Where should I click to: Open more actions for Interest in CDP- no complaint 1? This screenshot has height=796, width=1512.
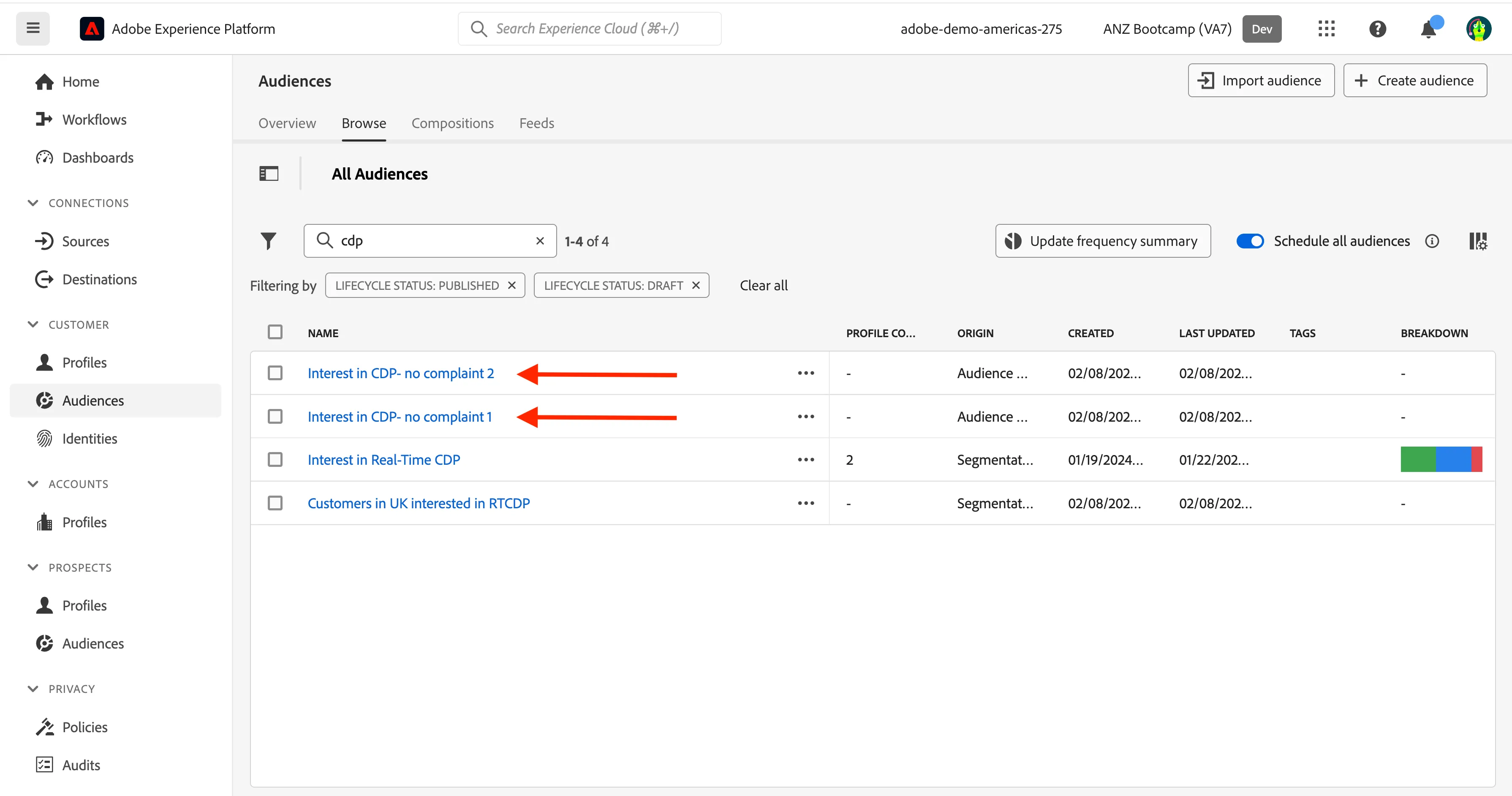[806, 417]
